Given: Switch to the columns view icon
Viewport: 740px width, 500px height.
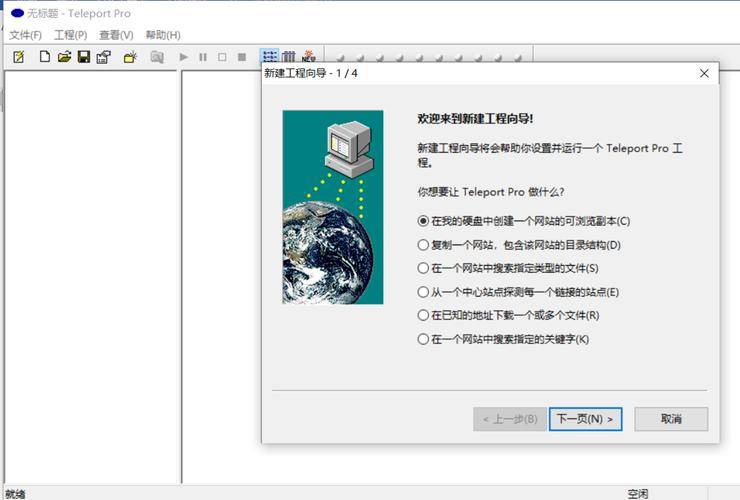Looking at the screenshot, I should (x=288, y=56).
